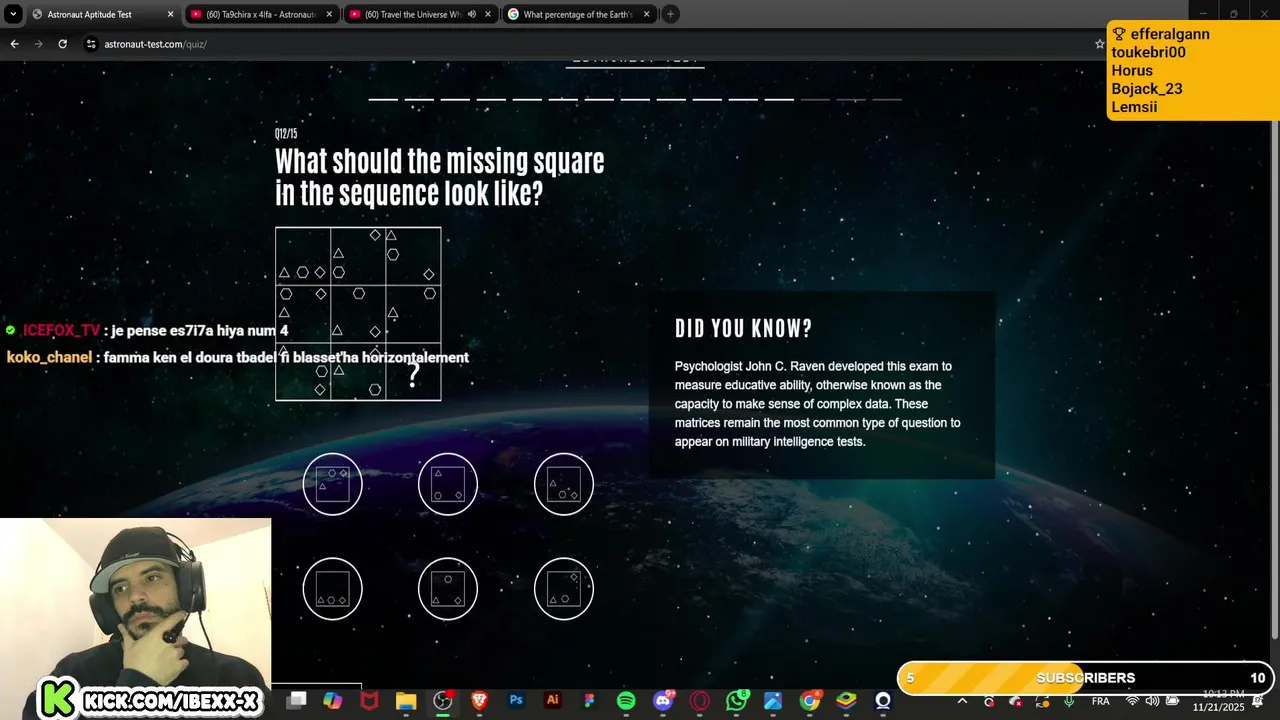Viewport: 1280px width, 720px height.
Task: Open Illustrator from taskbar
Action: [x=552, y=701]
